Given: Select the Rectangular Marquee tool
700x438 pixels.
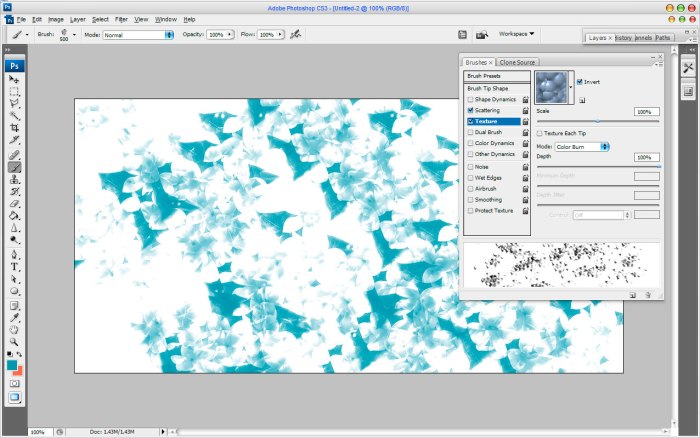Looking at the screenshot, I should pos(14,92).
